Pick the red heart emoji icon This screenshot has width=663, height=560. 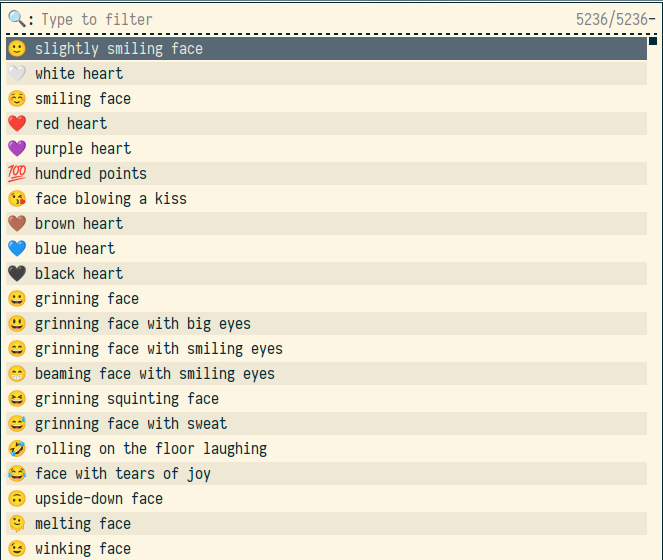pyautogui.click(x=16, y=124)
